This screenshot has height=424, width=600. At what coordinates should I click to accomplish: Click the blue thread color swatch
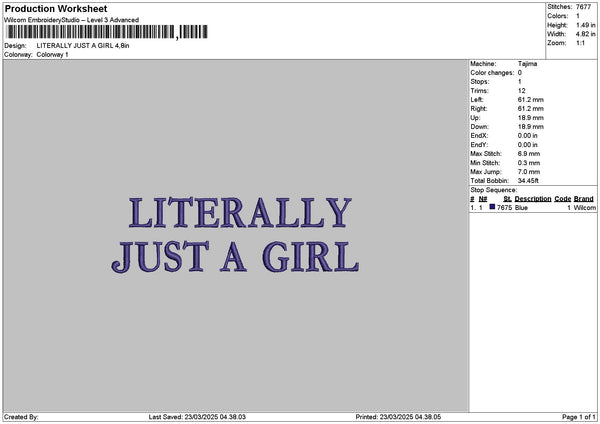coord(492,207)
